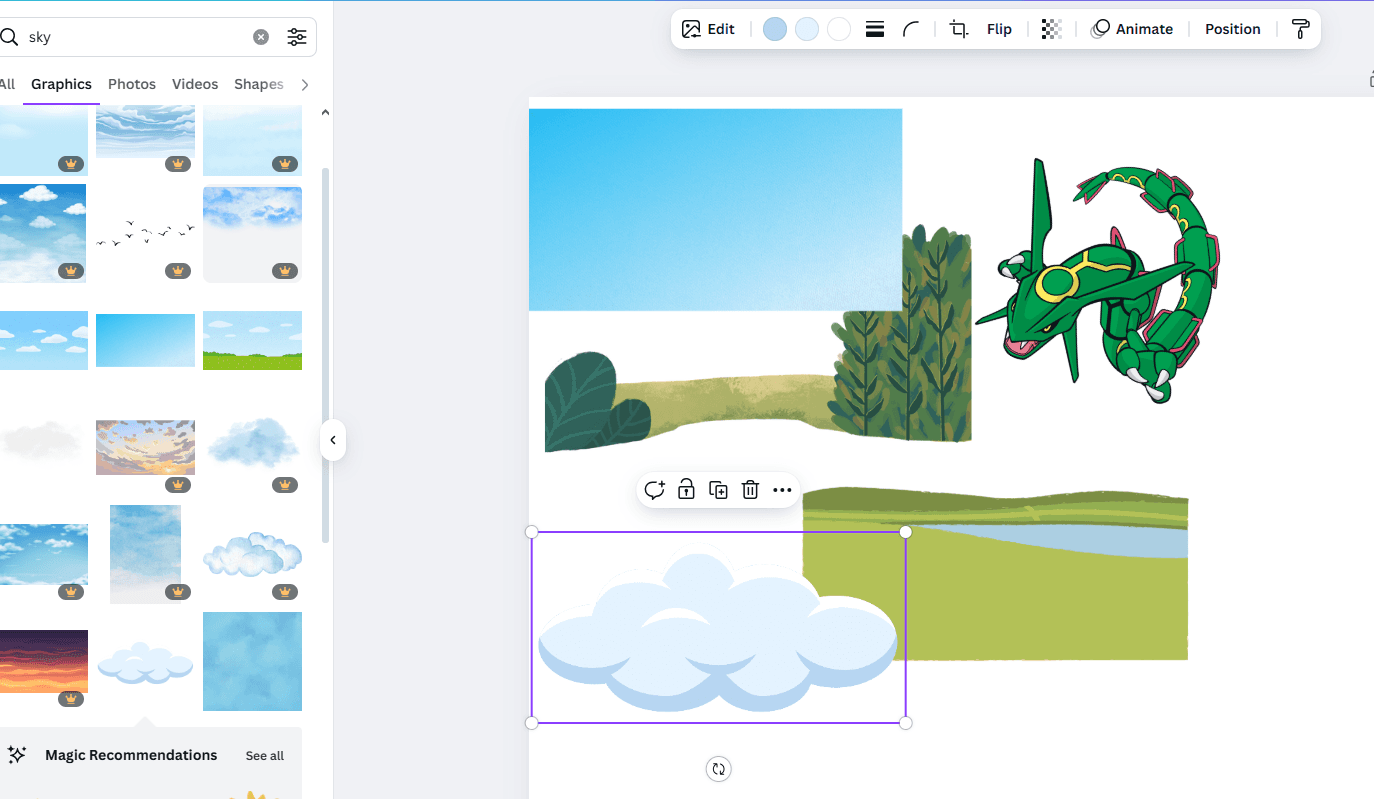Toggle lock on the selected cloud

686,490
